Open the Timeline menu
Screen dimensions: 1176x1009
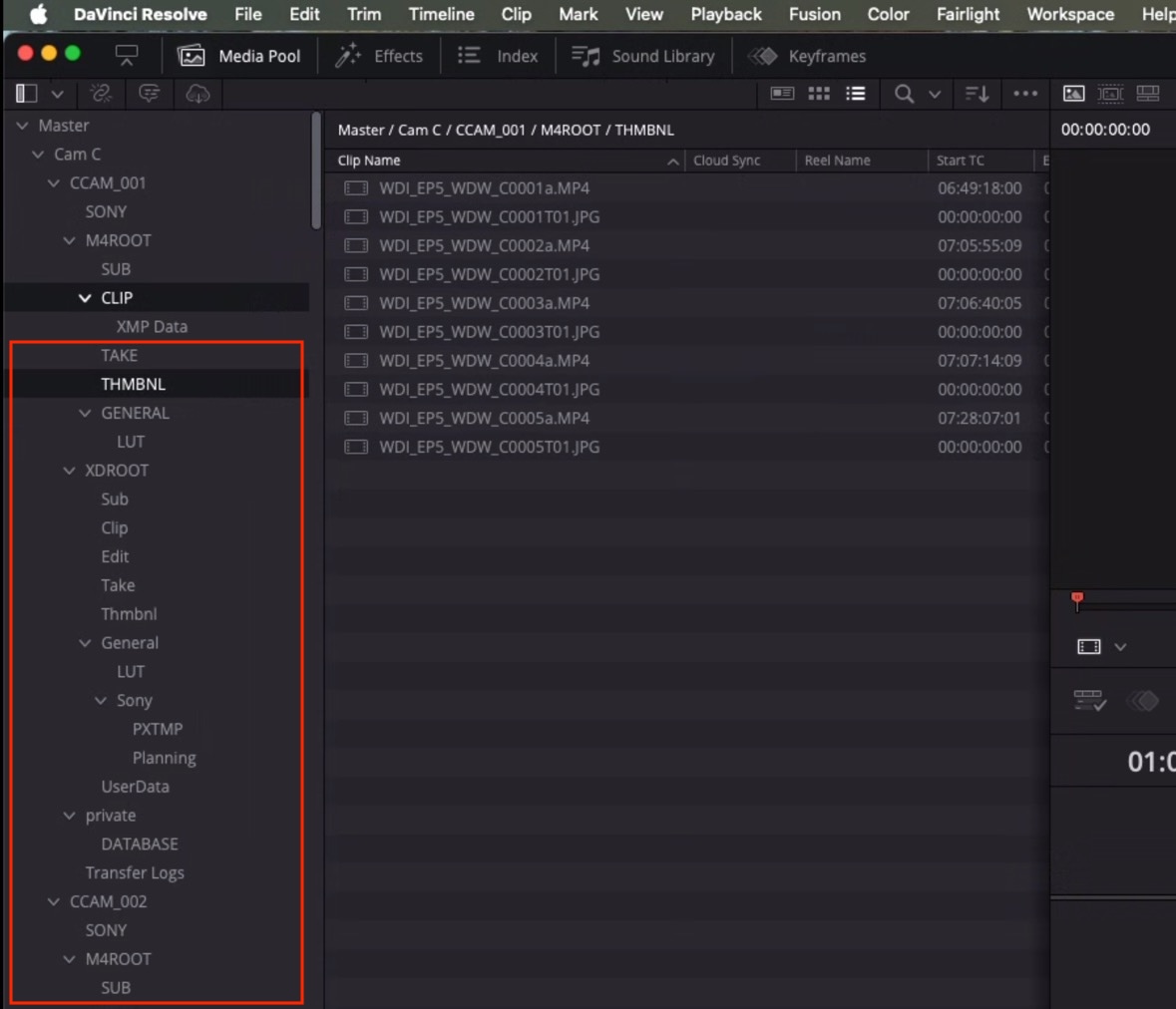coord(441,14)
